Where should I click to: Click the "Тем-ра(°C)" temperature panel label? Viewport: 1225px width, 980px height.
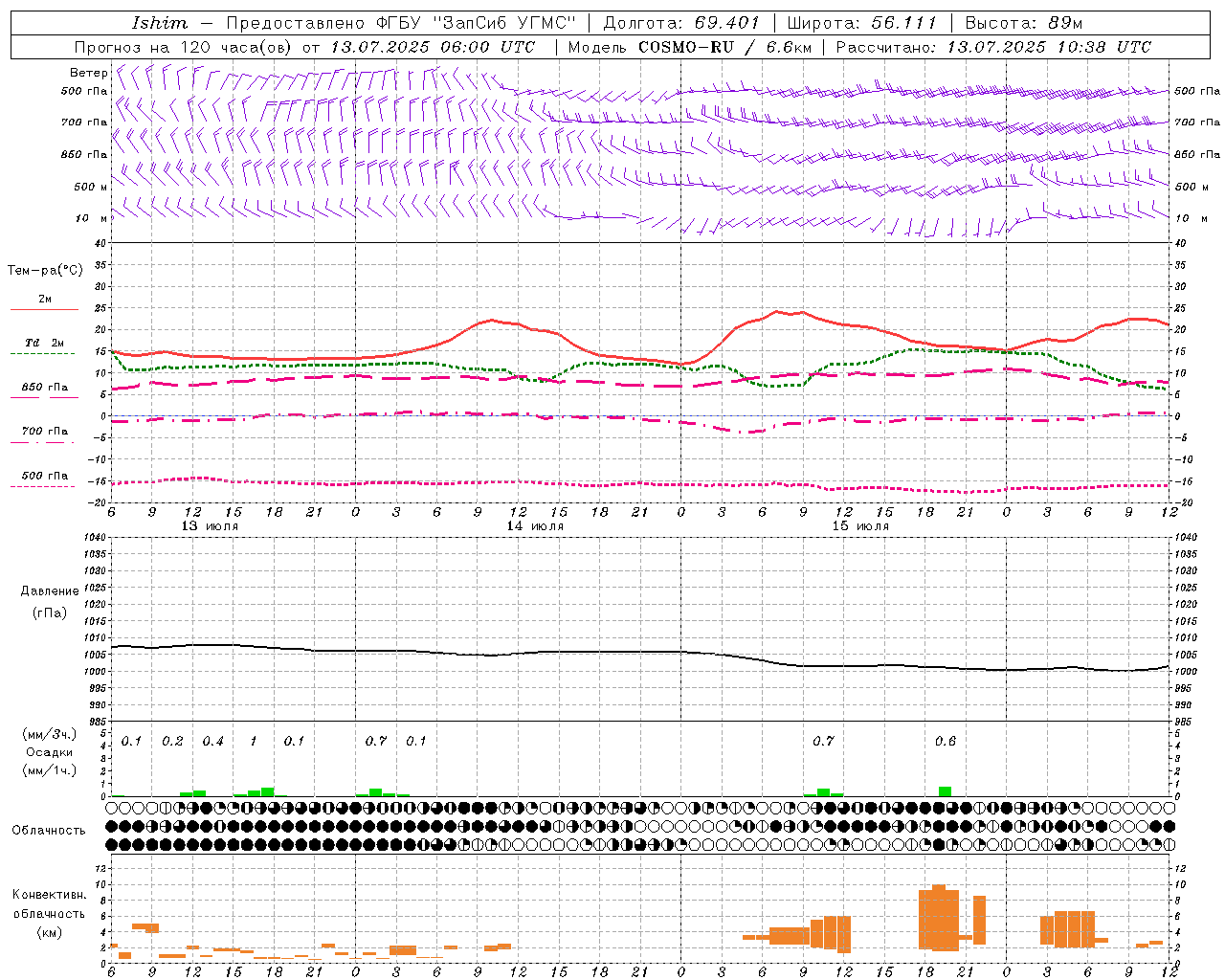(x=45, y=271)
